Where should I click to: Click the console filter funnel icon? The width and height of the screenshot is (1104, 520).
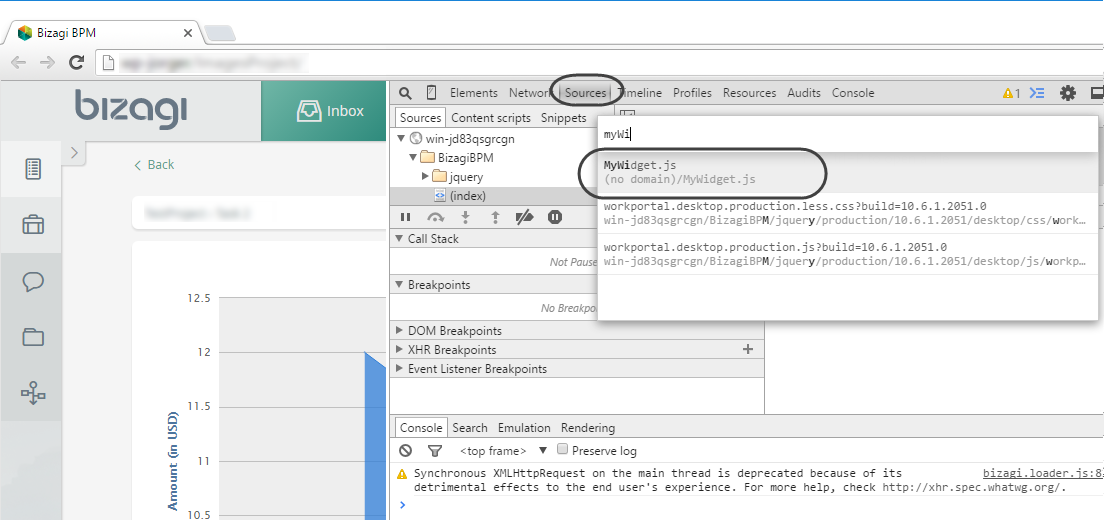coord(435,450)
